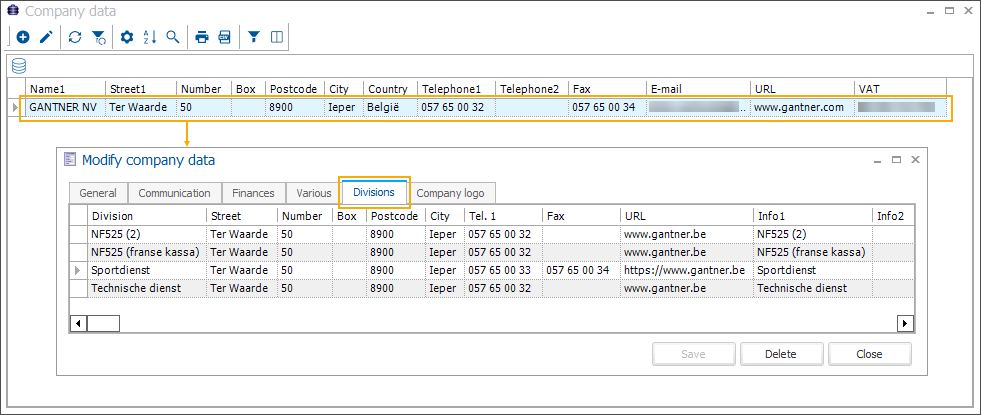Click the Box header in Company data grid

point(248,89)
